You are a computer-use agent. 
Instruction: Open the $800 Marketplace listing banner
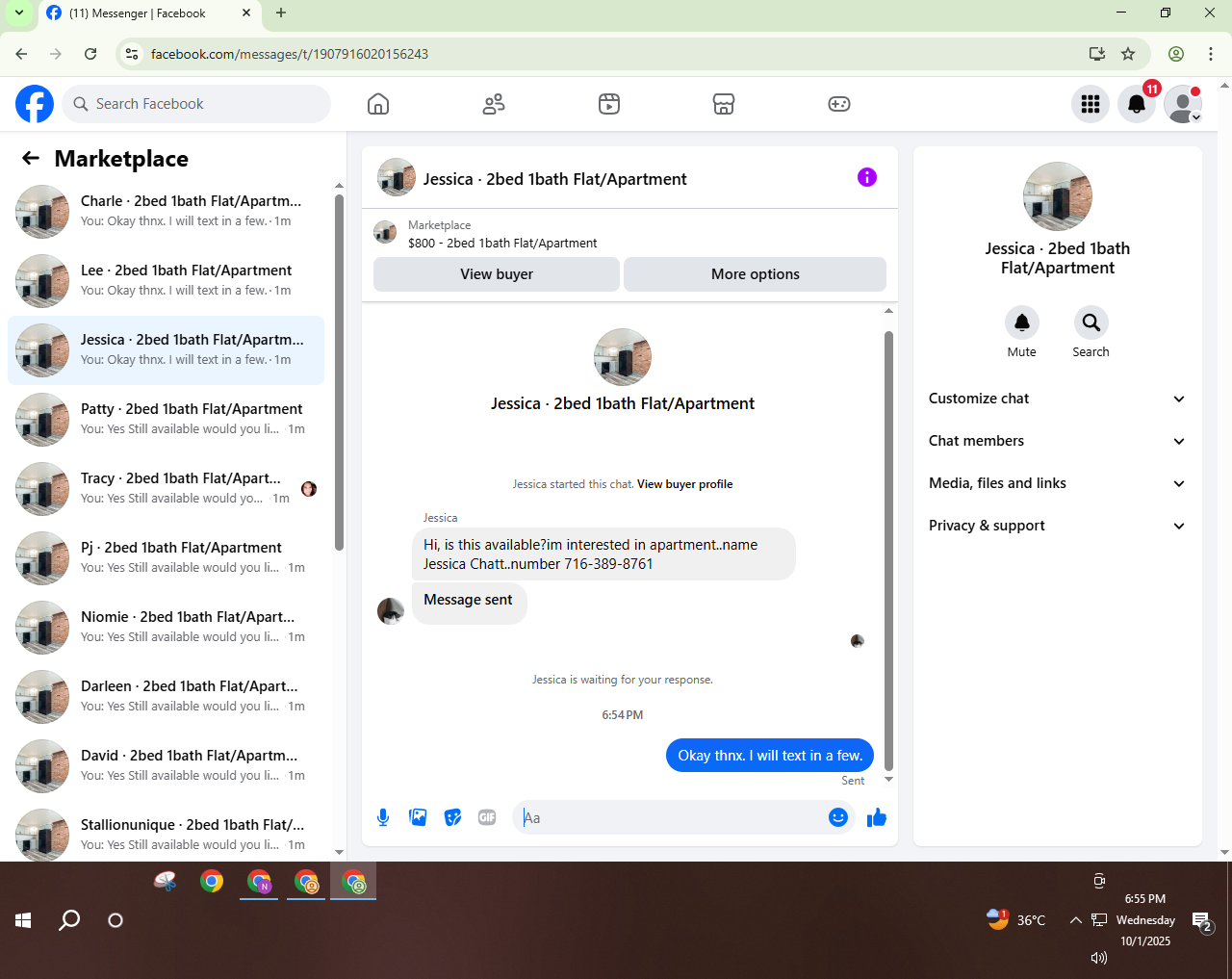point(629,234)
